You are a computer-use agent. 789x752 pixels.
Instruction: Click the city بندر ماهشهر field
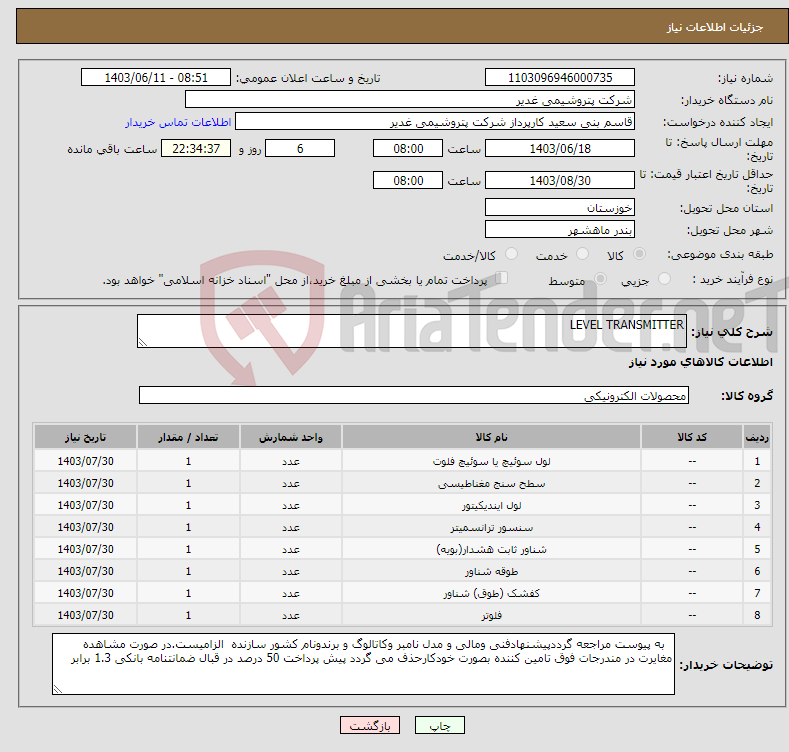point(560,230)
